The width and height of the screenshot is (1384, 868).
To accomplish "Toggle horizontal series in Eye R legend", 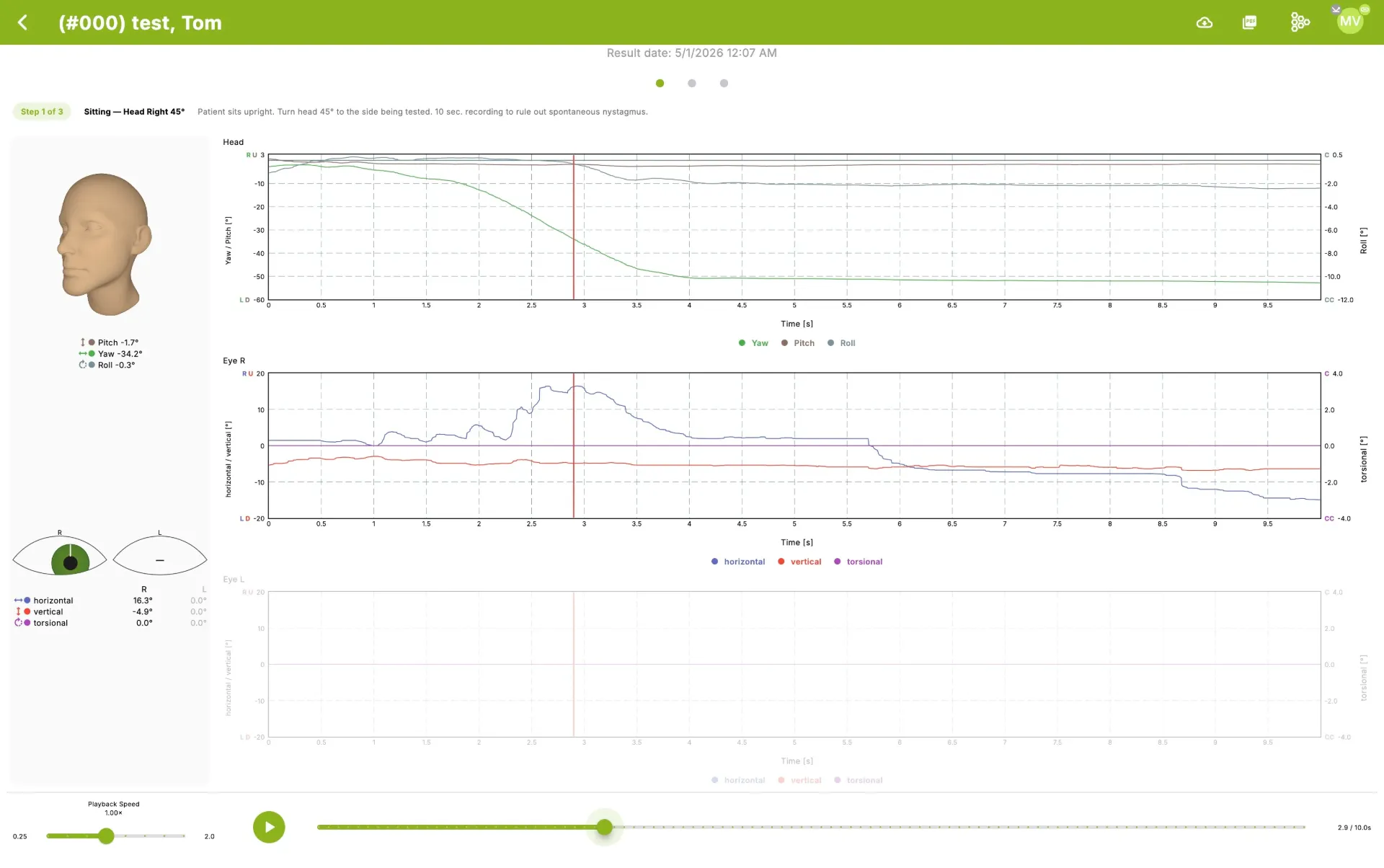I will click(738, 562).
